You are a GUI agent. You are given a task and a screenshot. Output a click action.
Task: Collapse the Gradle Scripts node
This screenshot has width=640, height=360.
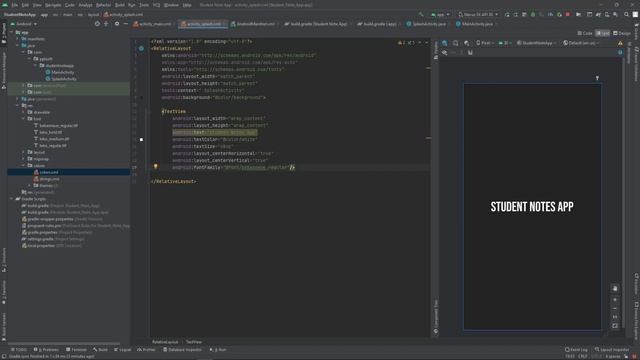pos(11,199)
